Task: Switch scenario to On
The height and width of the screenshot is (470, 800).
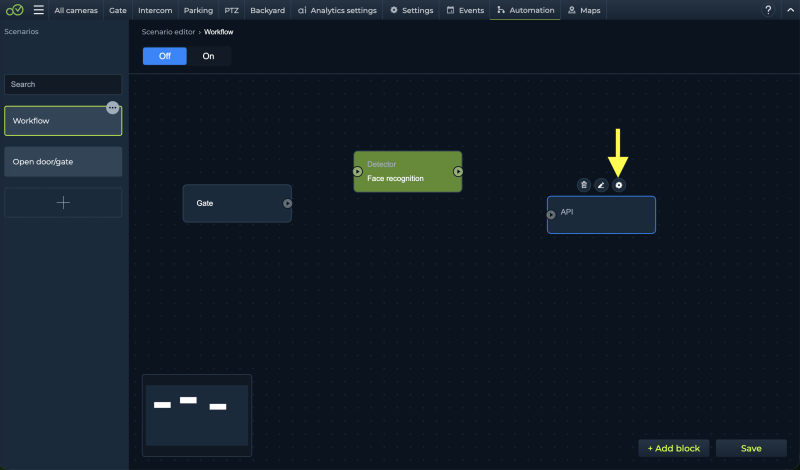Action: (x=208, y=56)
